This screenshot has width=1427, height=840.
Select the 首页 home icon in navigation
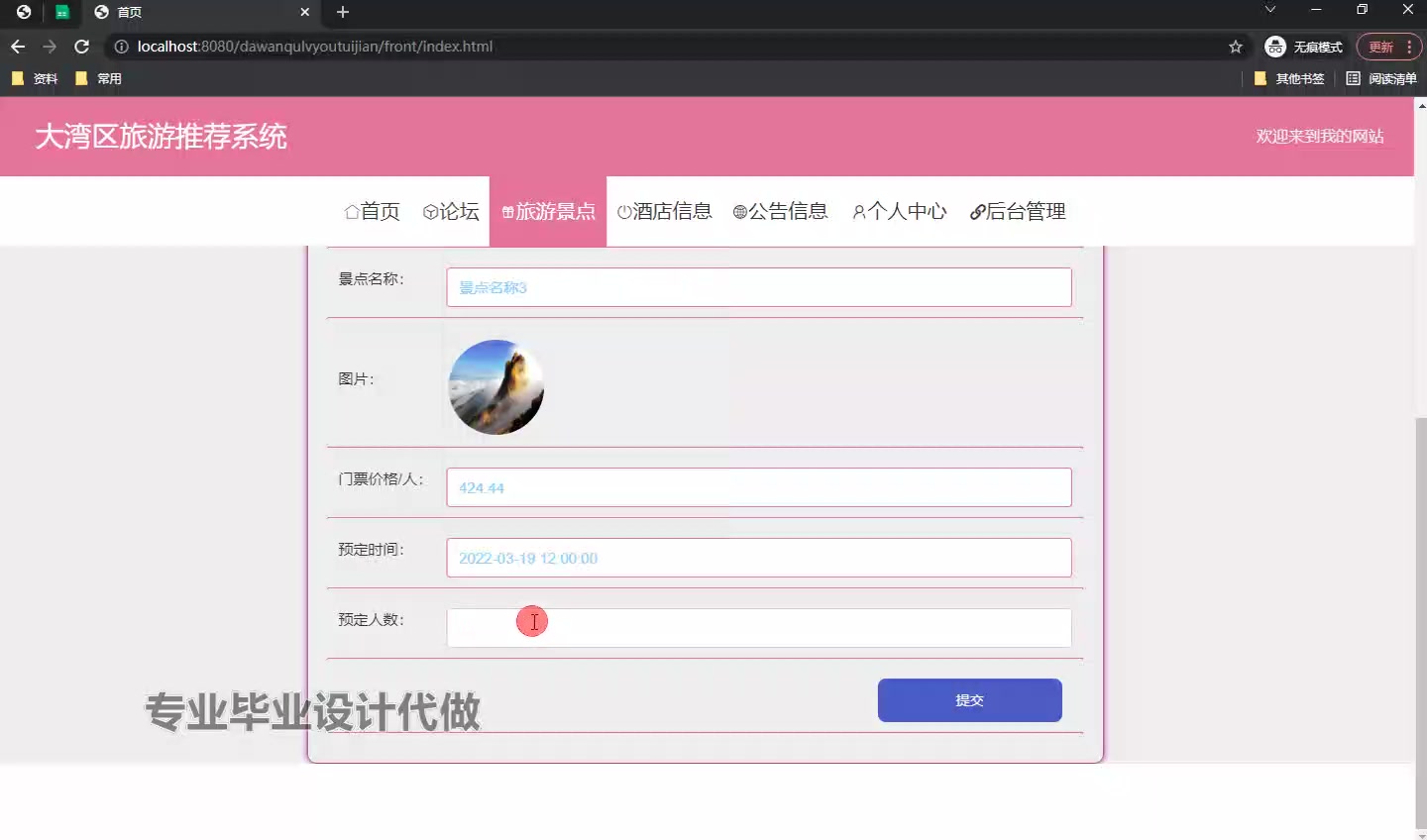coord(352,211)
